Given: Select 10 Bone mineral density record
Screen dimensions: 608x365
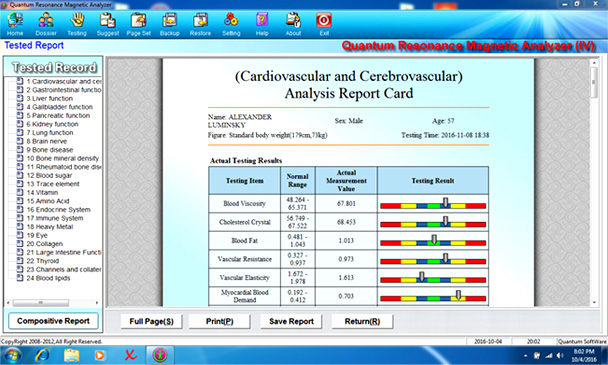Looking at the screenshot, I should pyautogui.click(x=58, y=158).
